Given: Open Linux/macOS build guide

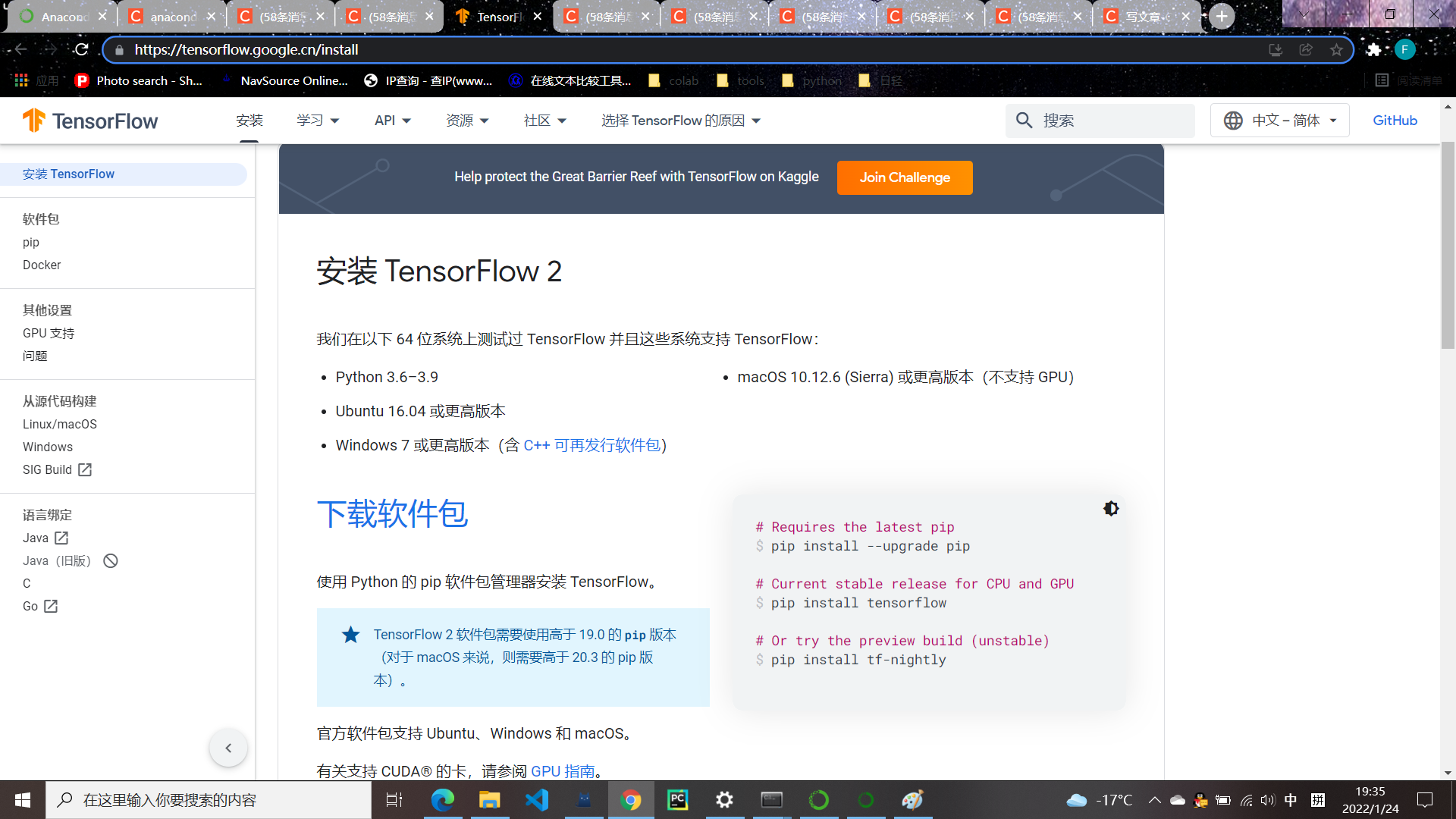Looking at the screenshot, I should pos(60,425).
